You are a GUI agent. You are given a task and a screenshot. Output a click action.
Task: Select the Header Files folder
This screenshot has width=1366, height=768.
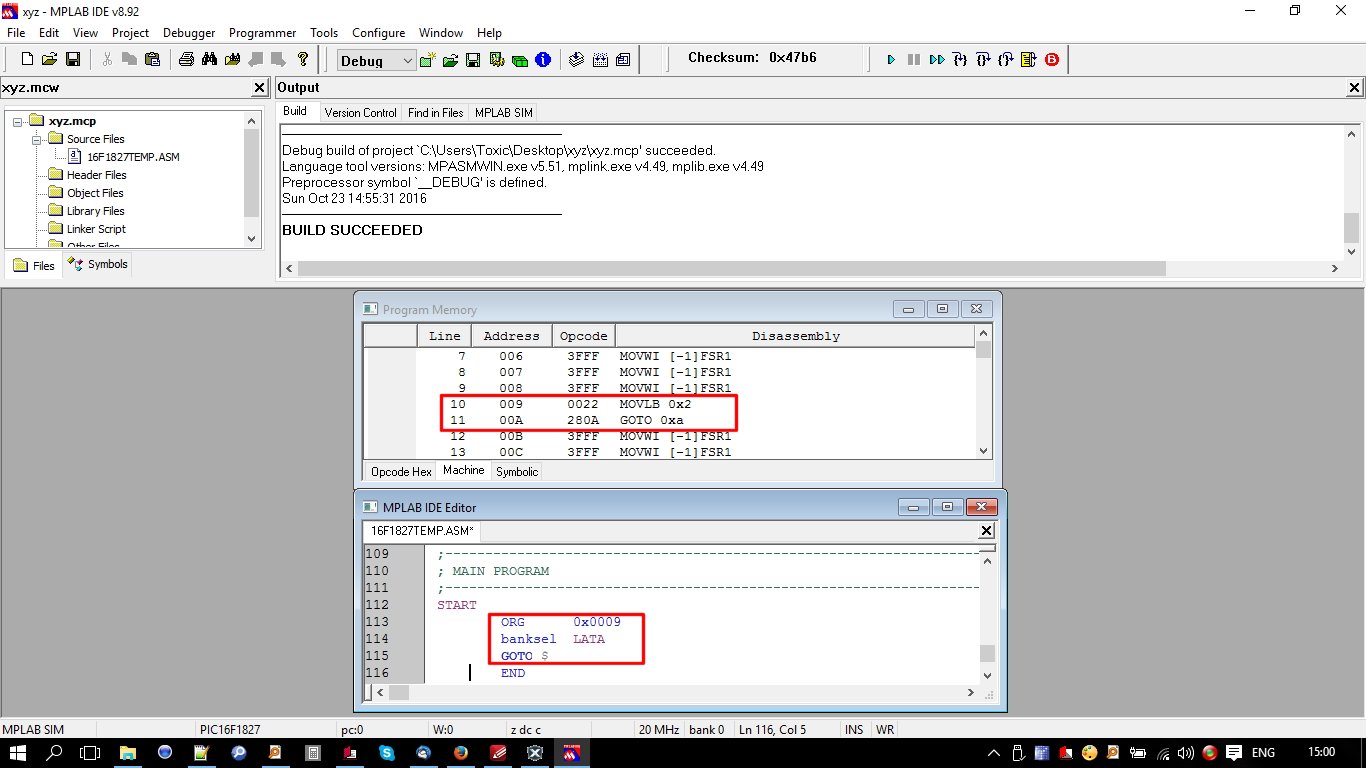[x=96, y=175]
